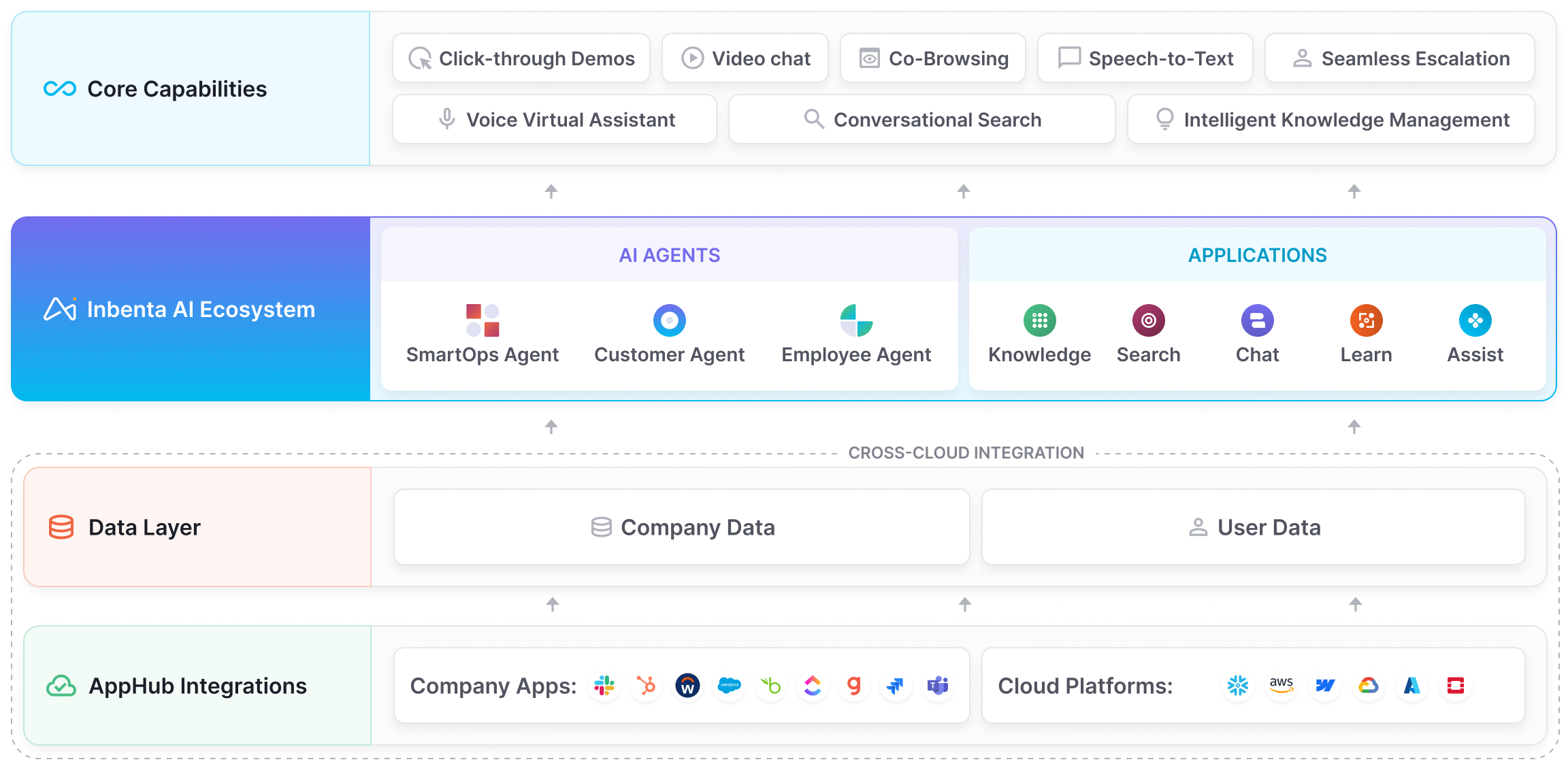This screenshot has width=1568, height=781.
Task: Open the Azure platform icon
Action: point(1412,686)
